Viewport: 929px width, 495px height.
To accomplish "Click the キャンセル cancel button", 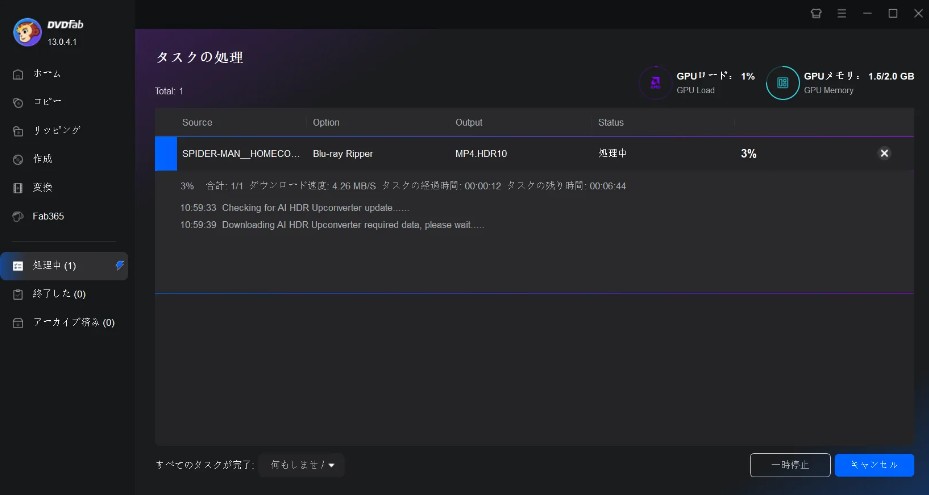I will pos(874,465).
